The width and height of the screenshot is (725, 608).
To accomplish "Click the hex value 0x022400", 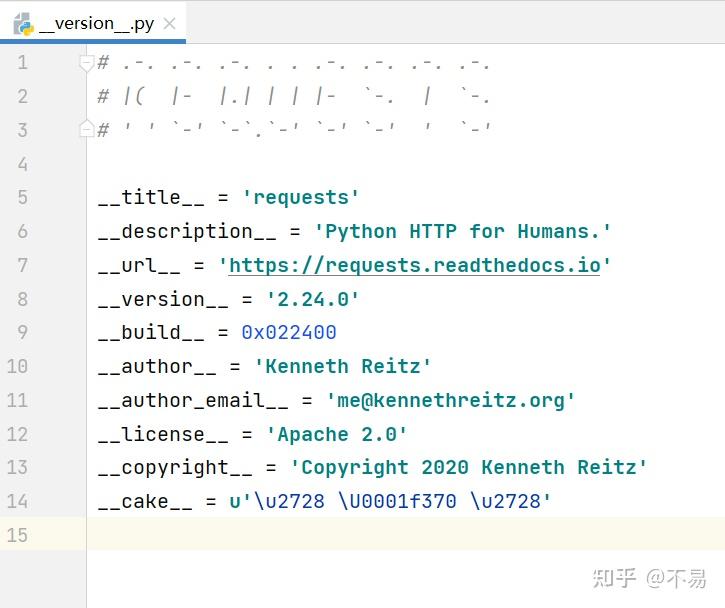I will click(289, 333).
